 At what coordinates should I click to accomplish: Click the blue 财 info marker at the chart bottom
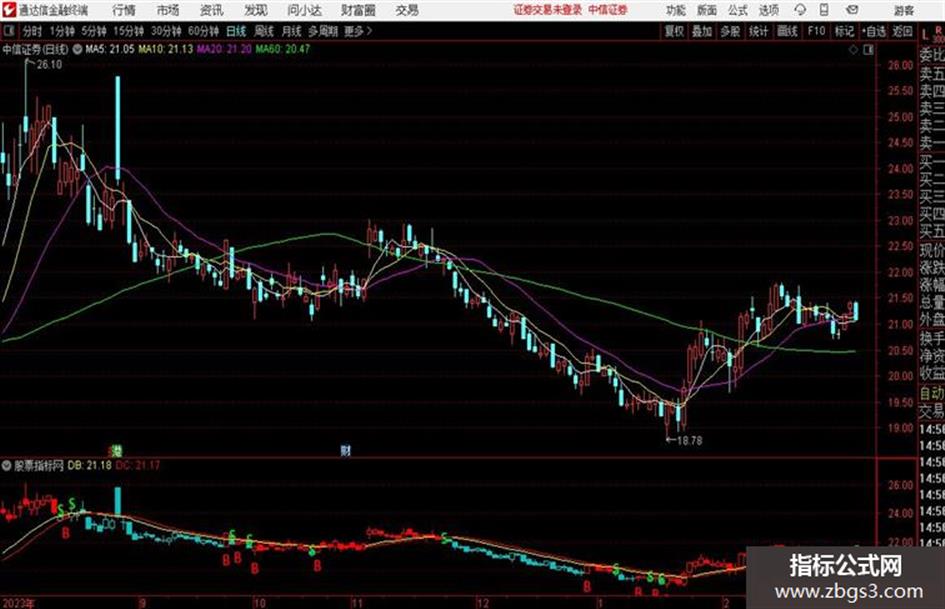coord(345,450)
